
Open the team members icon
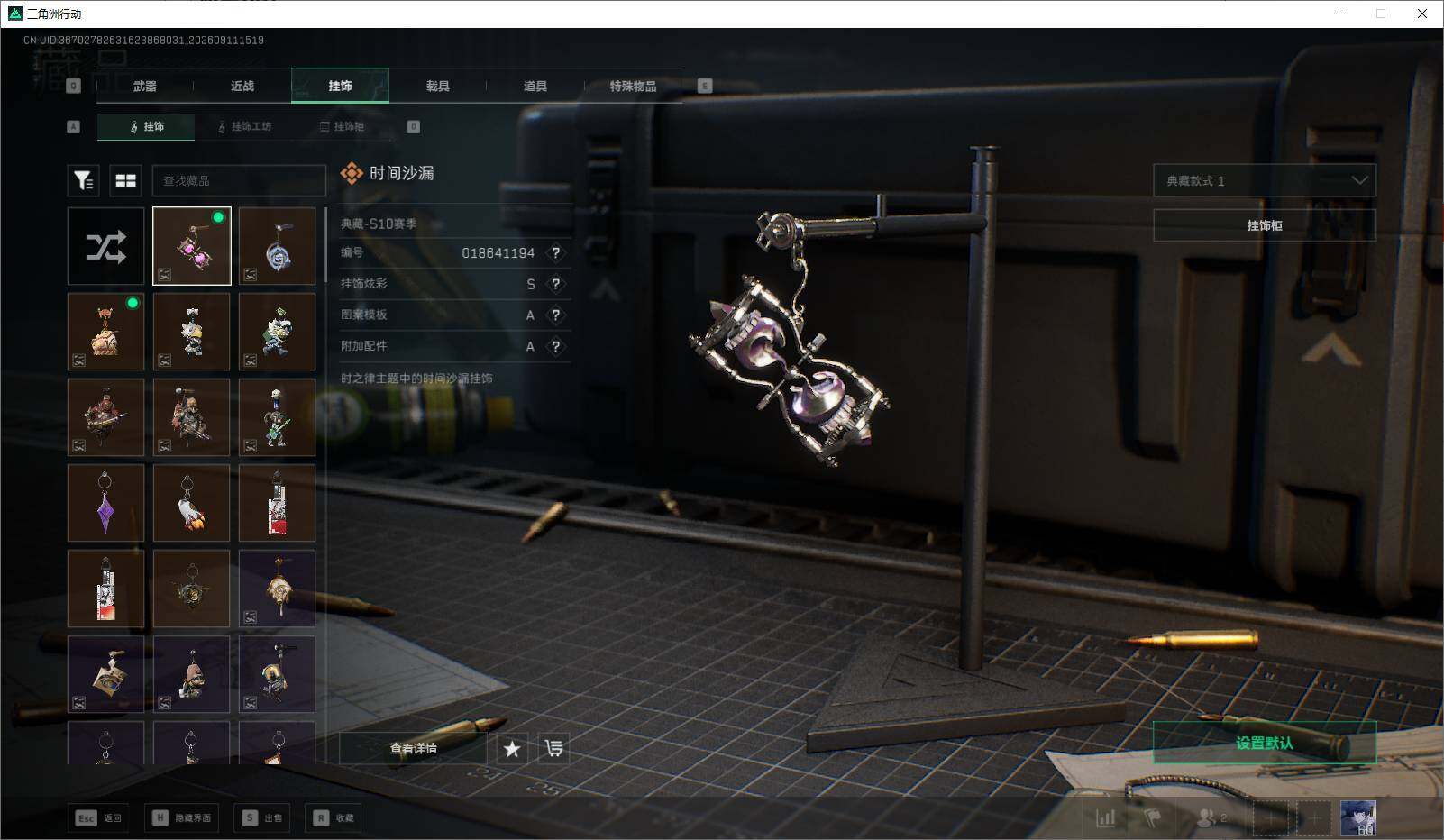pos(1211,817)
